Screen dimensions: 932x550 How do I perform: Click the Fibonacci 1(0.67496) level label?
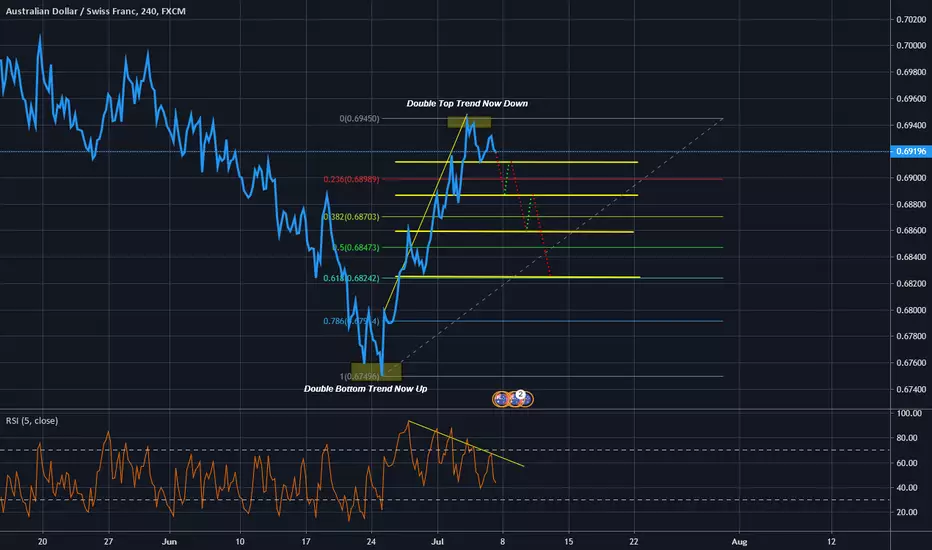click(359, 376)
